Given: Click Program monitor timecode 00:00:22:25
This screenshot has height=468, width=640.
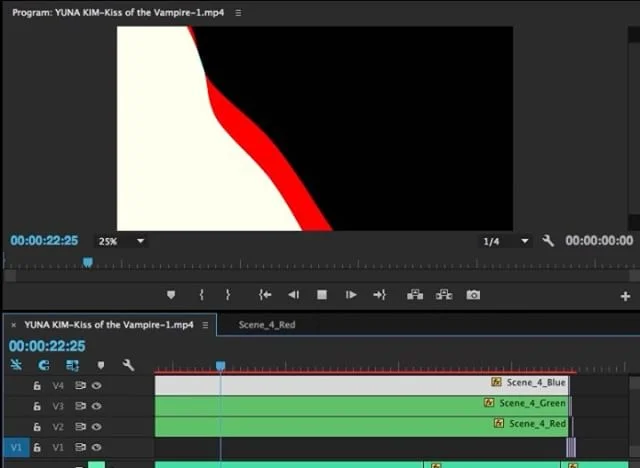Looking at the screenshot, I should pos(44,241).
